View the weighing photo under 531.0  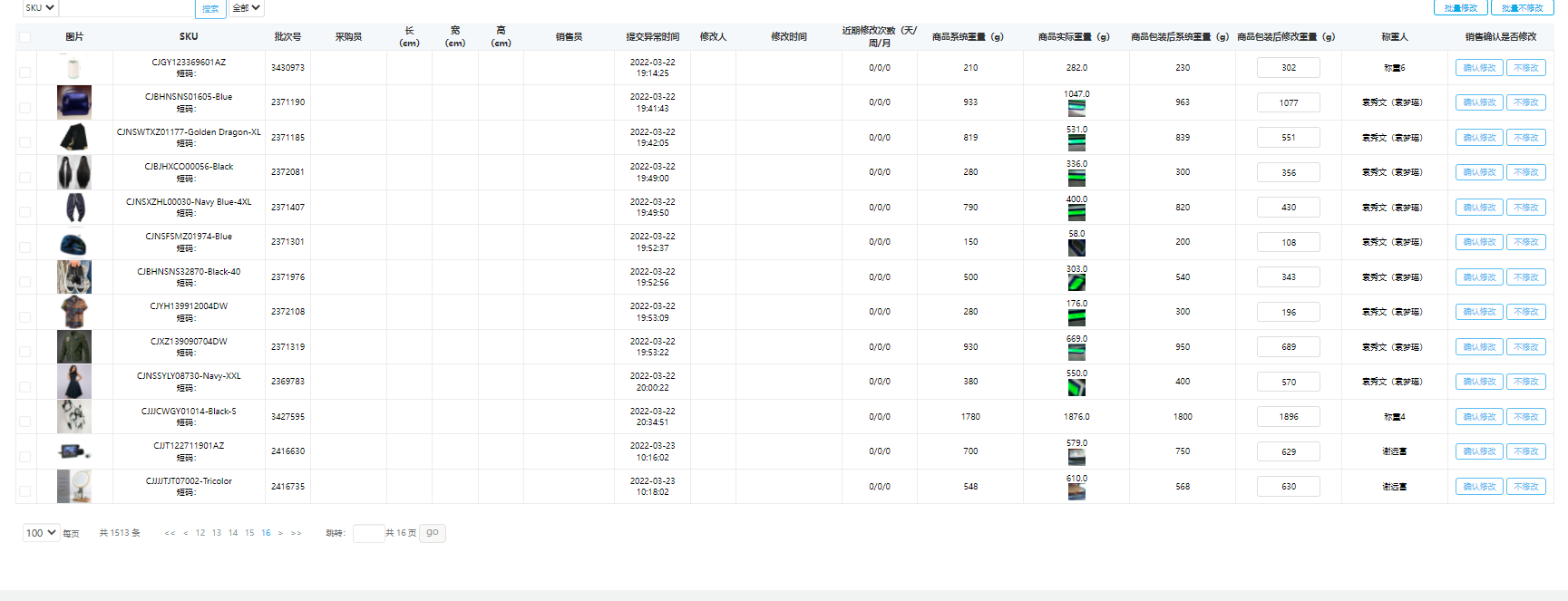pyautogui.click(x=1076, y=143)
